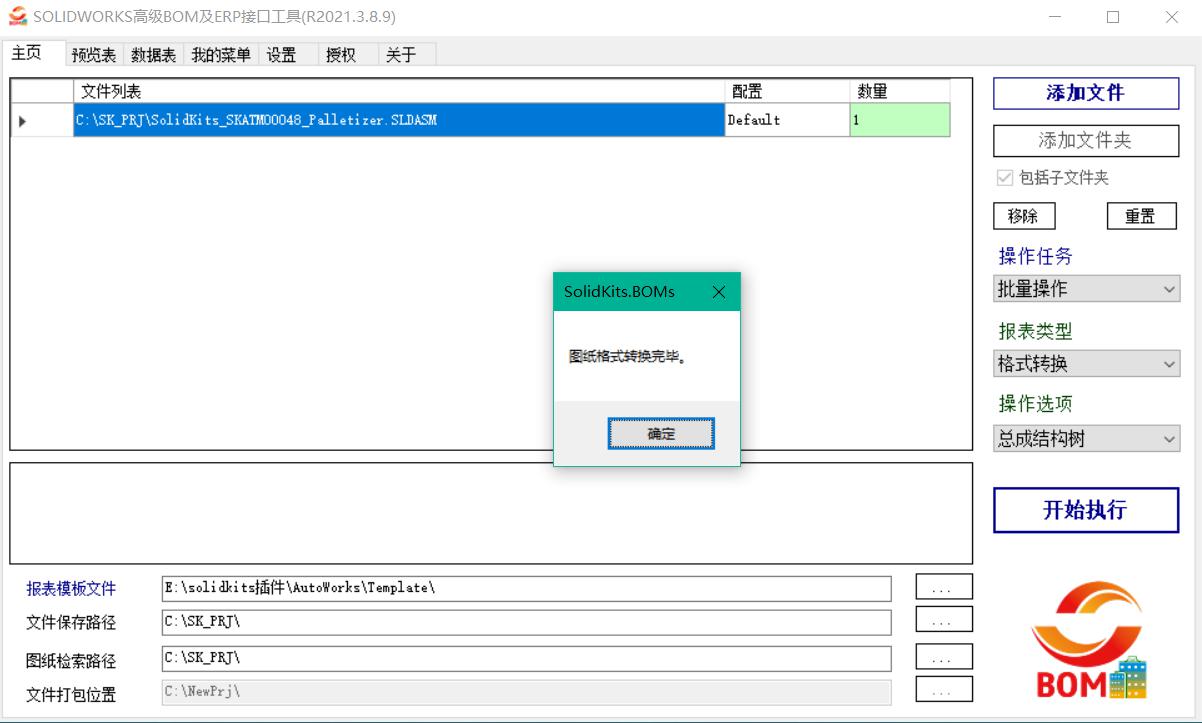Click the browse button for 文件保存路径
Viewport: 1202px width, 723px height.
coord(943,621)
